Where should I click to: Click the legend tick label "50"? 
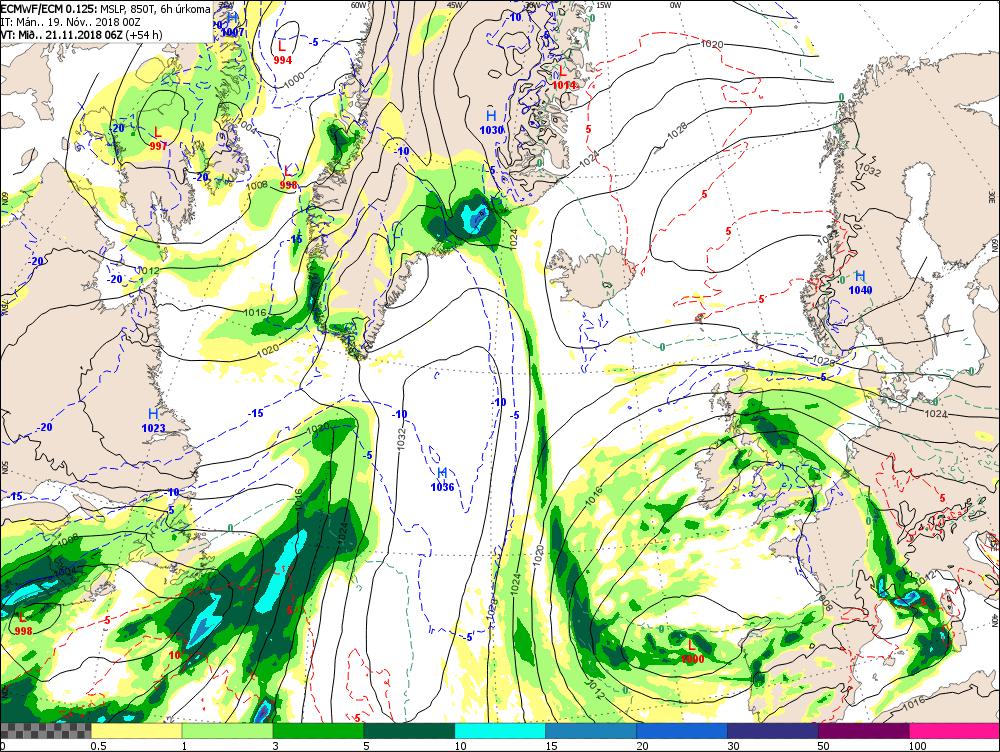pyautogui.click(x=824, y=746)
